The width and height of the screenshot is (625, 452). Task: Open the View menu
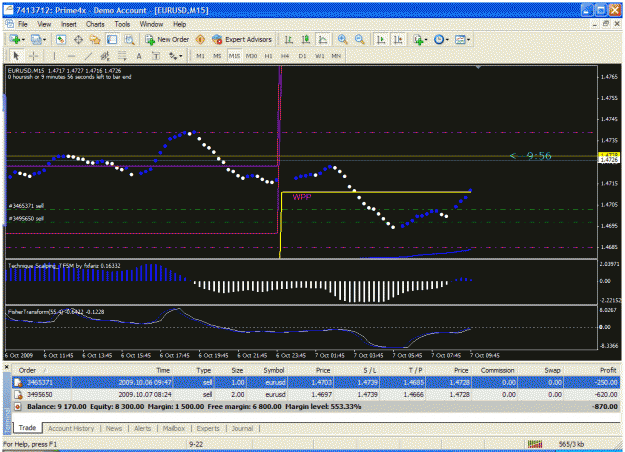coord(44,24)
